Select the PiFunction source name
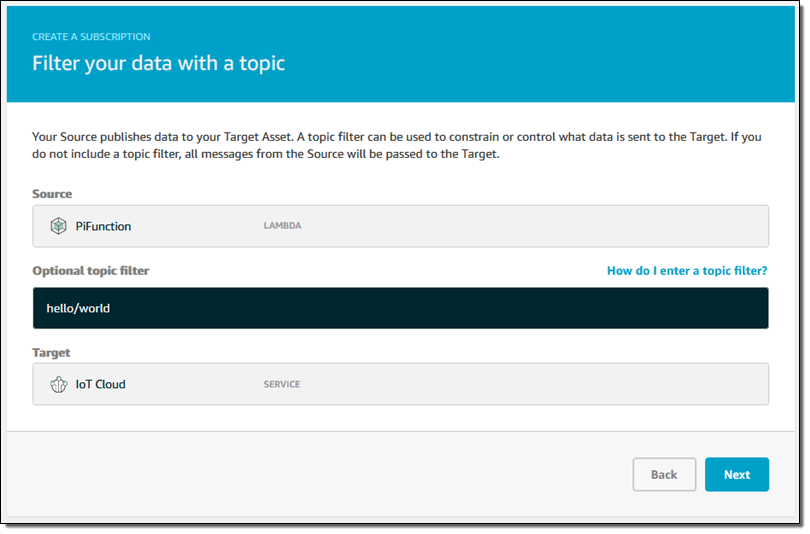The height and width of the screenshot is (534, 810). click(103, 226)
